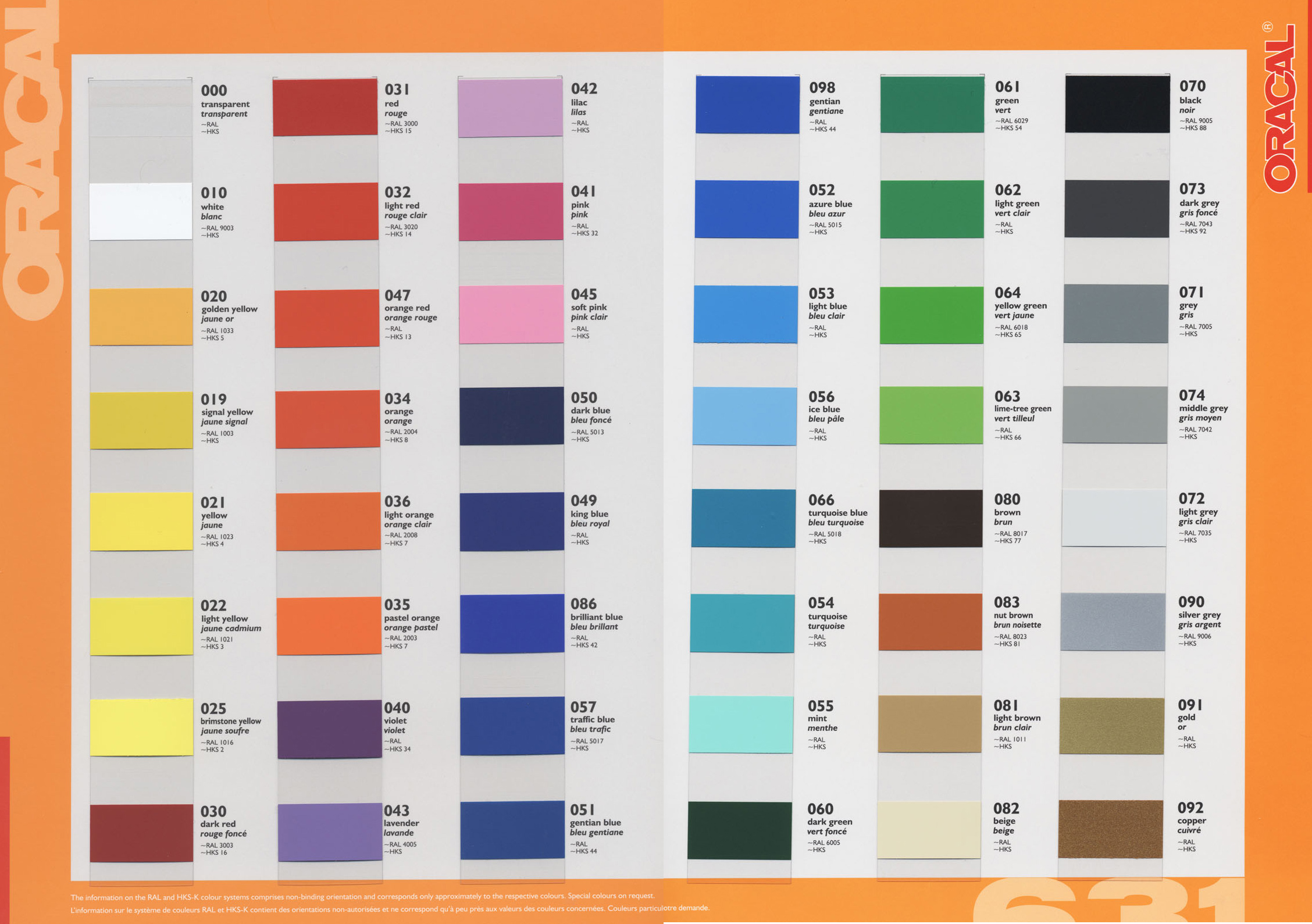Pick the 060 dark green swatch
Viewport: 1312px width, 924px height.
pos(740,830)
